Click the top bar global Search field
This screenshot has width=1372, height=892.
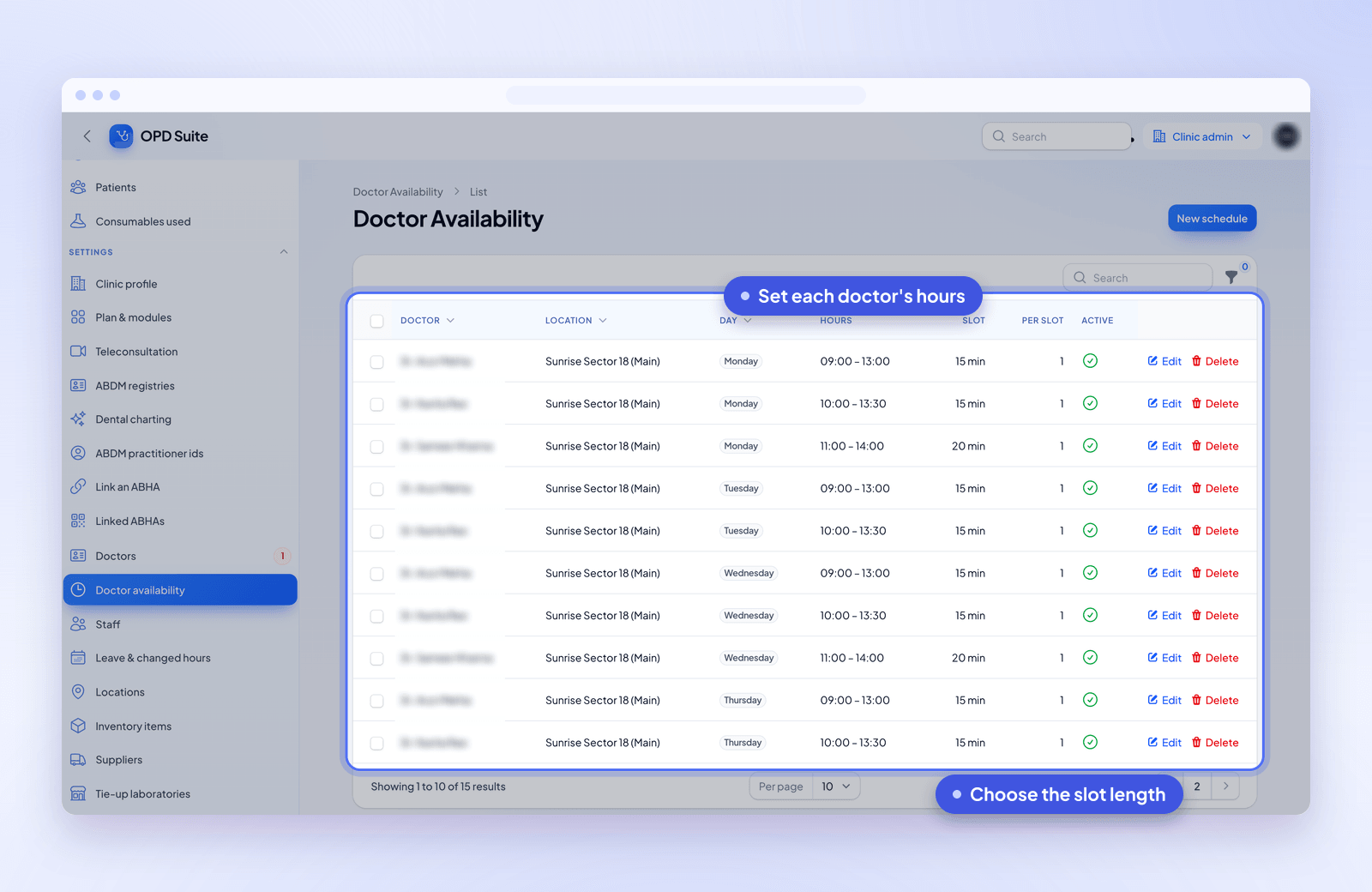1056,136
